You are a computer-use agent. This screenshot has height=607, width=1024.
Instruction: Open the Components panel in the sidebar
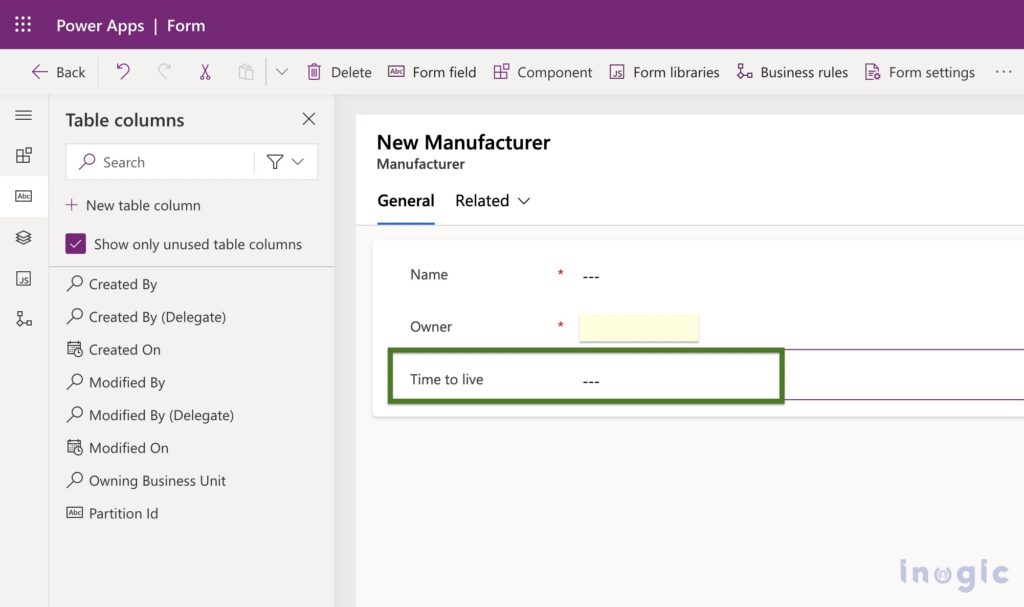[x=24, y=155]
